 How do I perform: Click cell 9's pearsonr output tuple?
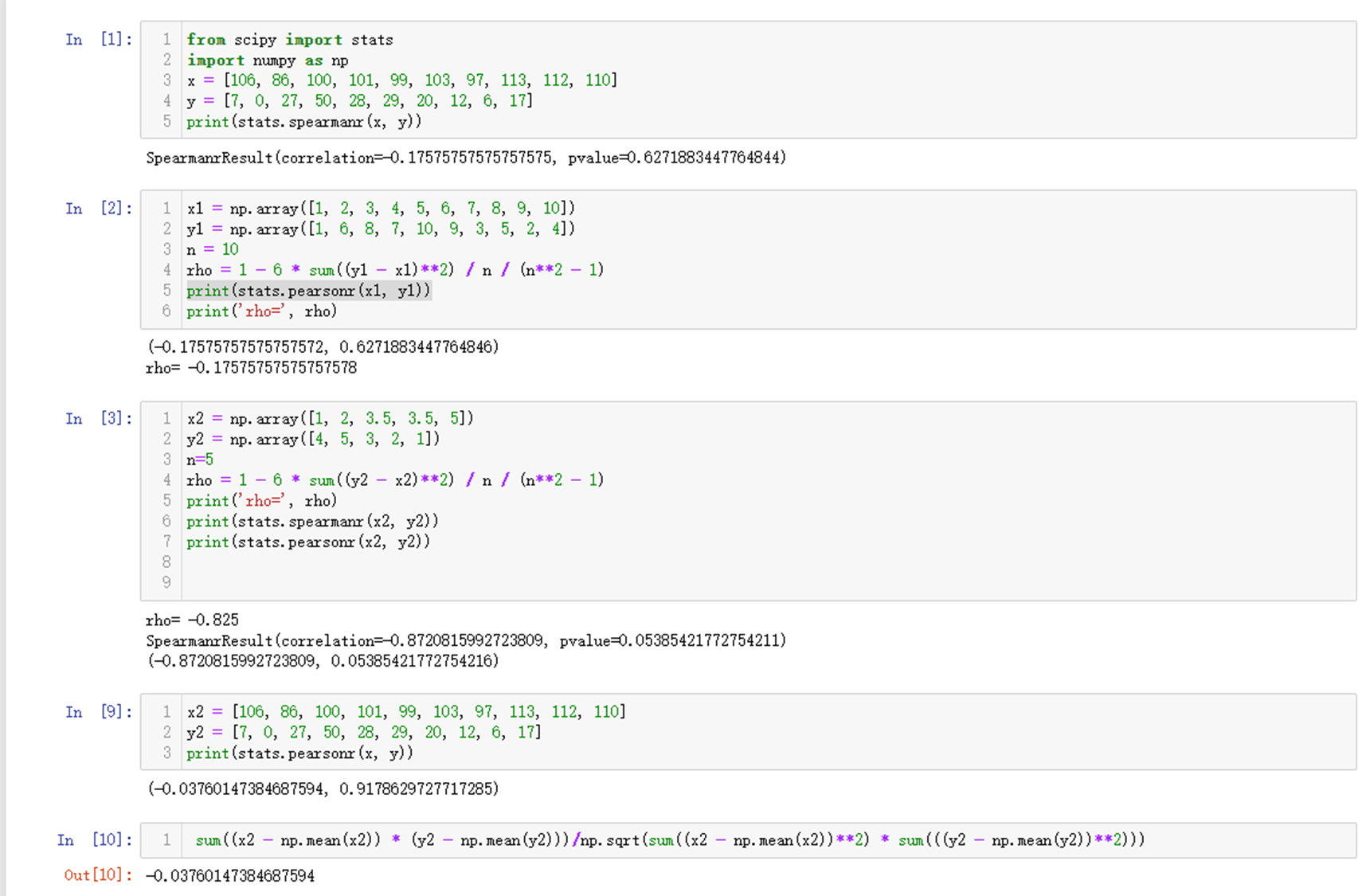coord(323,788)
